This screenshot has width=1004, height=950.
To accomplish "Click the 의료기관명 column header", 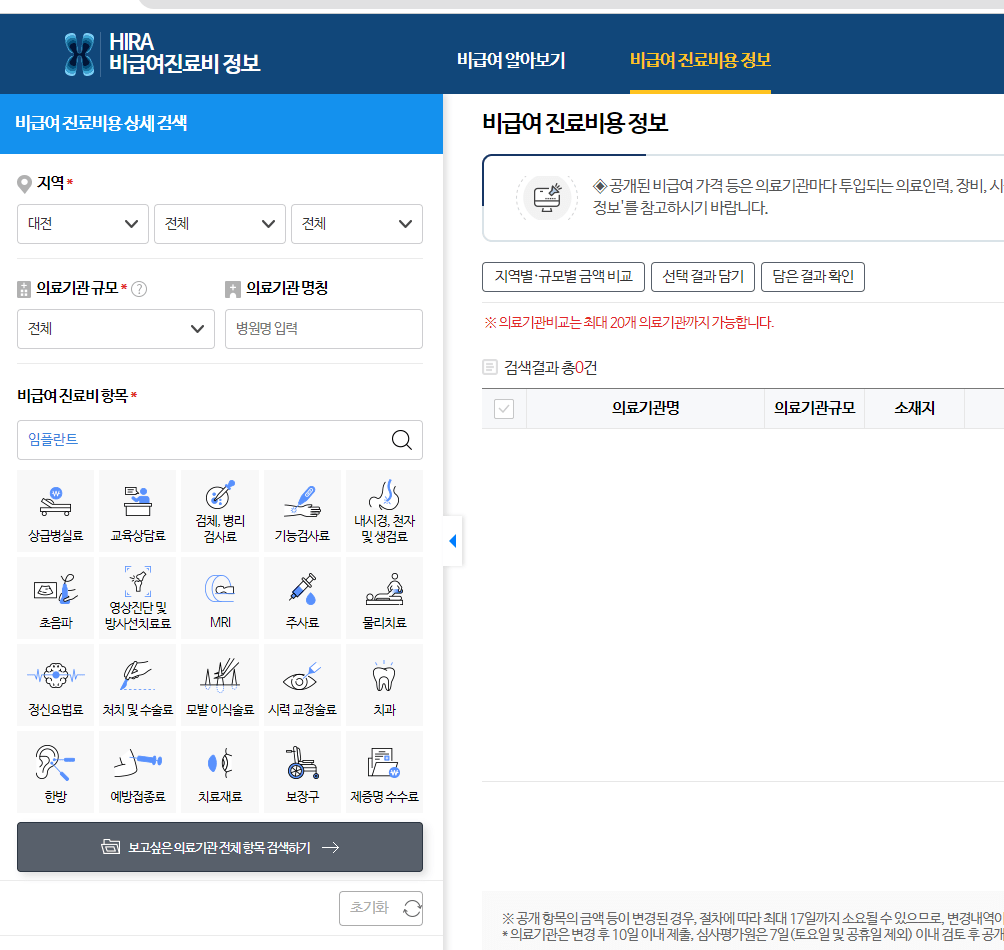I will coord(645,408).
